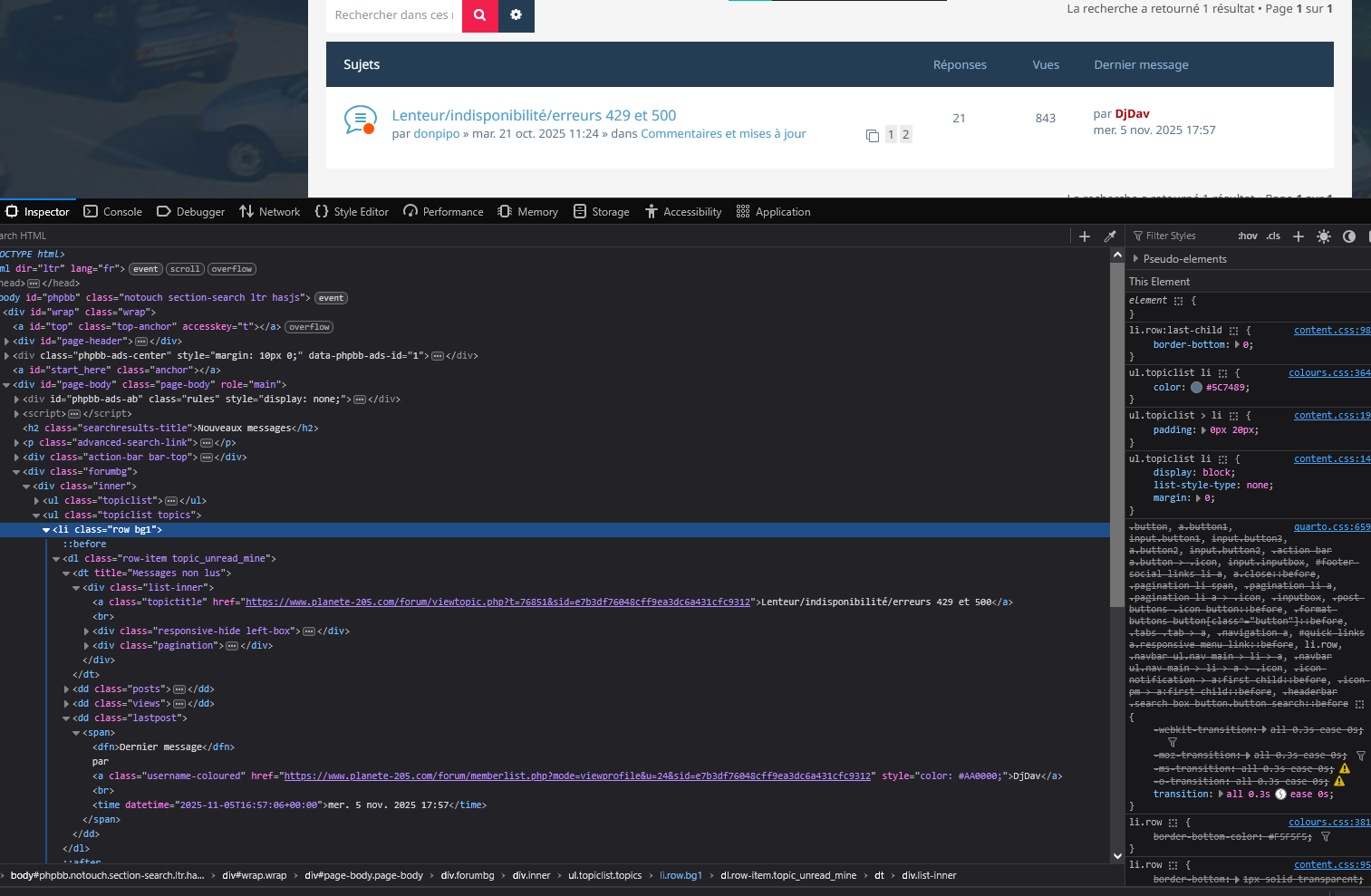The image size is (1371, 896).
Task: Open advanced search via gear icon
Action: click(x=516, y=15)
